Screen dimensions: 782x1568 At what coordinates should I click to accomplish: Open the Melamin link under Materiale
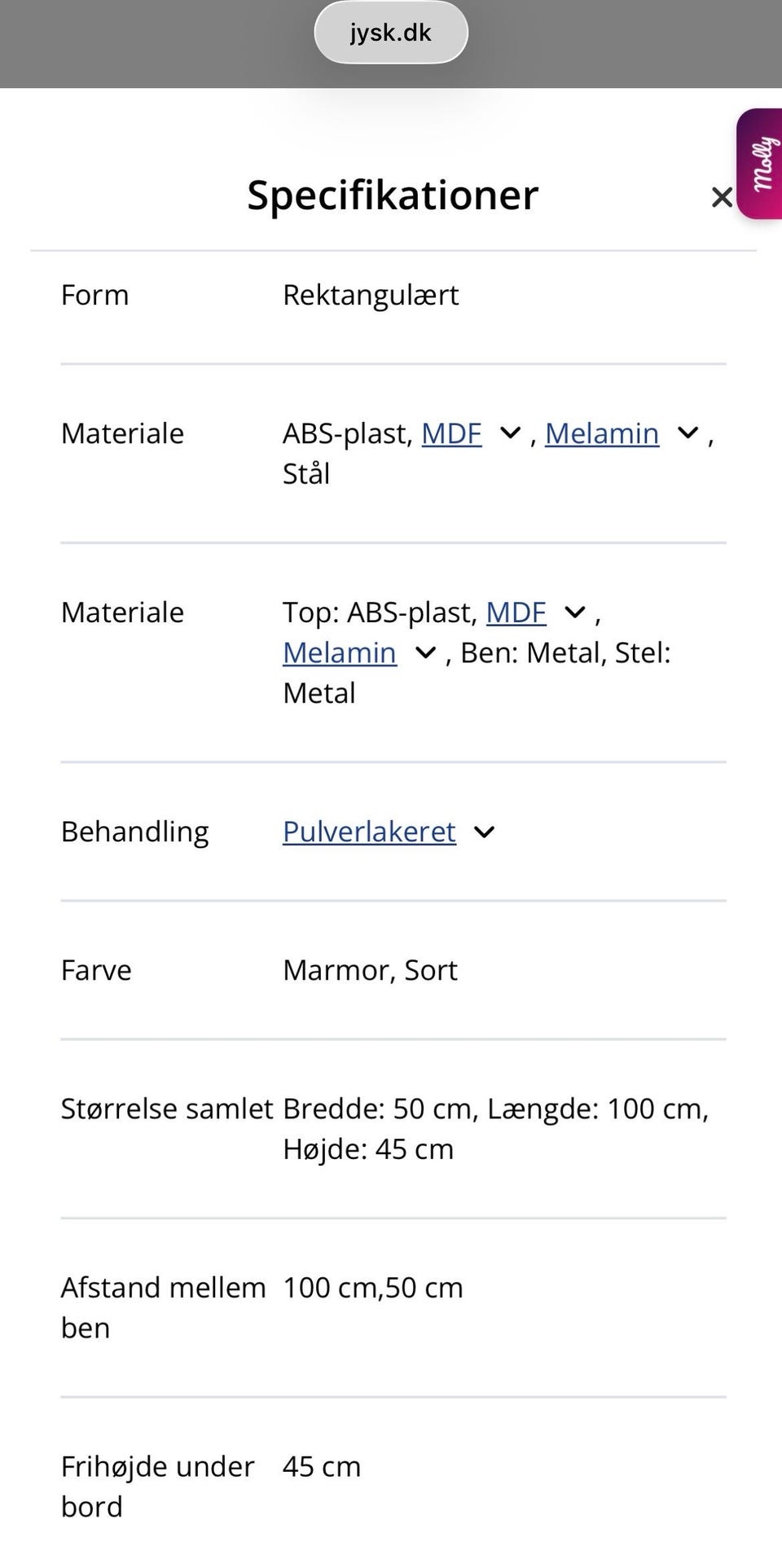602,433
